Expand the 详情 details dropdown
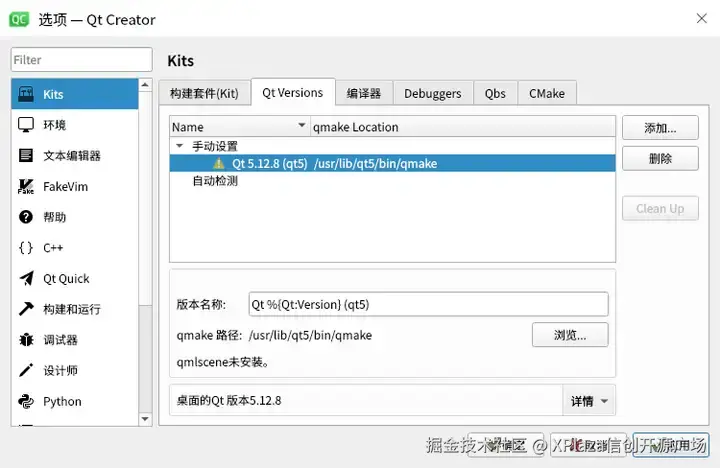 pyautogui.click(x=589, y=401)
